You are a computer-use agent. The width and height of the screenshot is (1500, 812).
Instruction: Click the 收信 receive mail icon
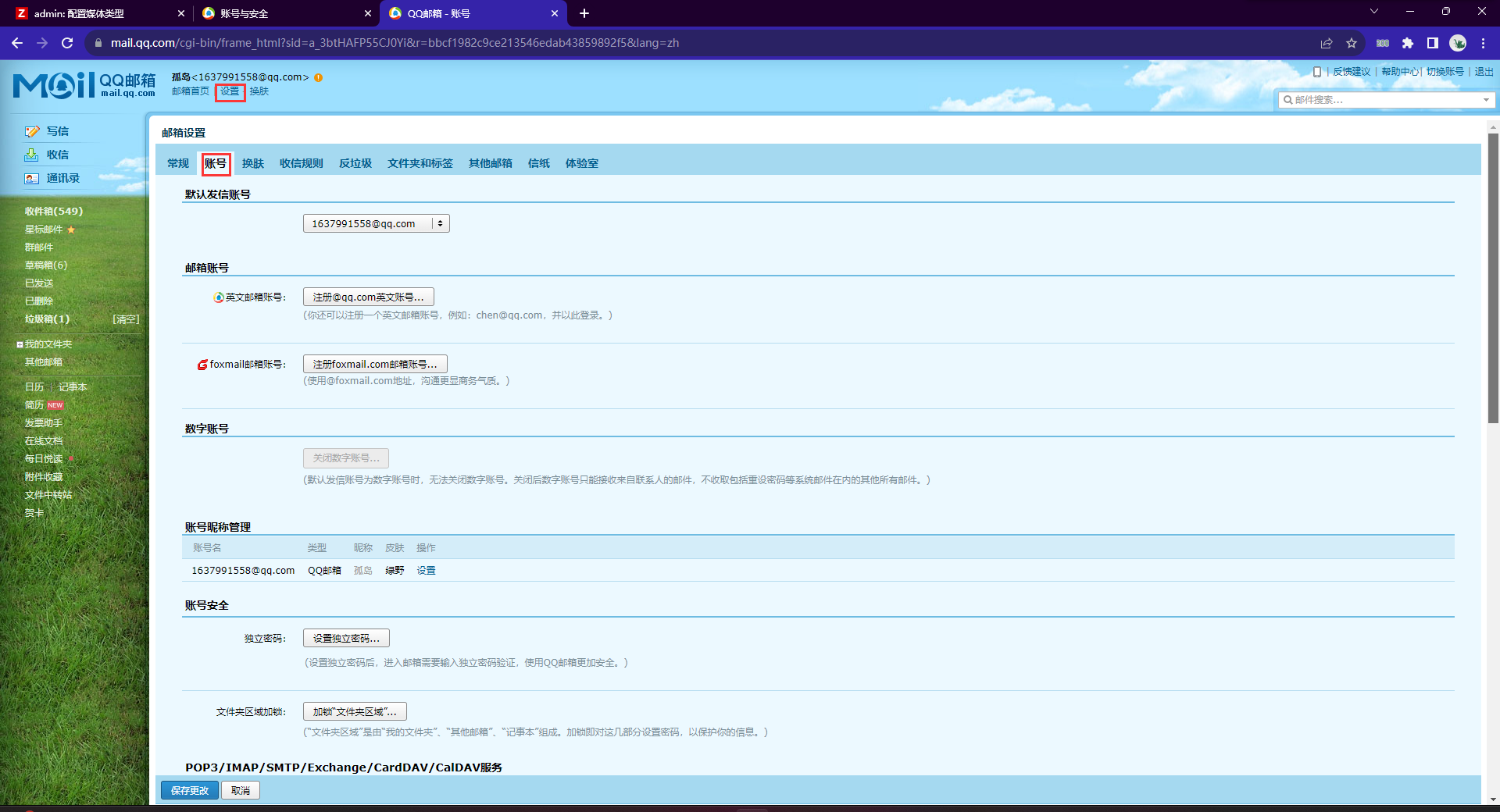(x=32, y=155)
